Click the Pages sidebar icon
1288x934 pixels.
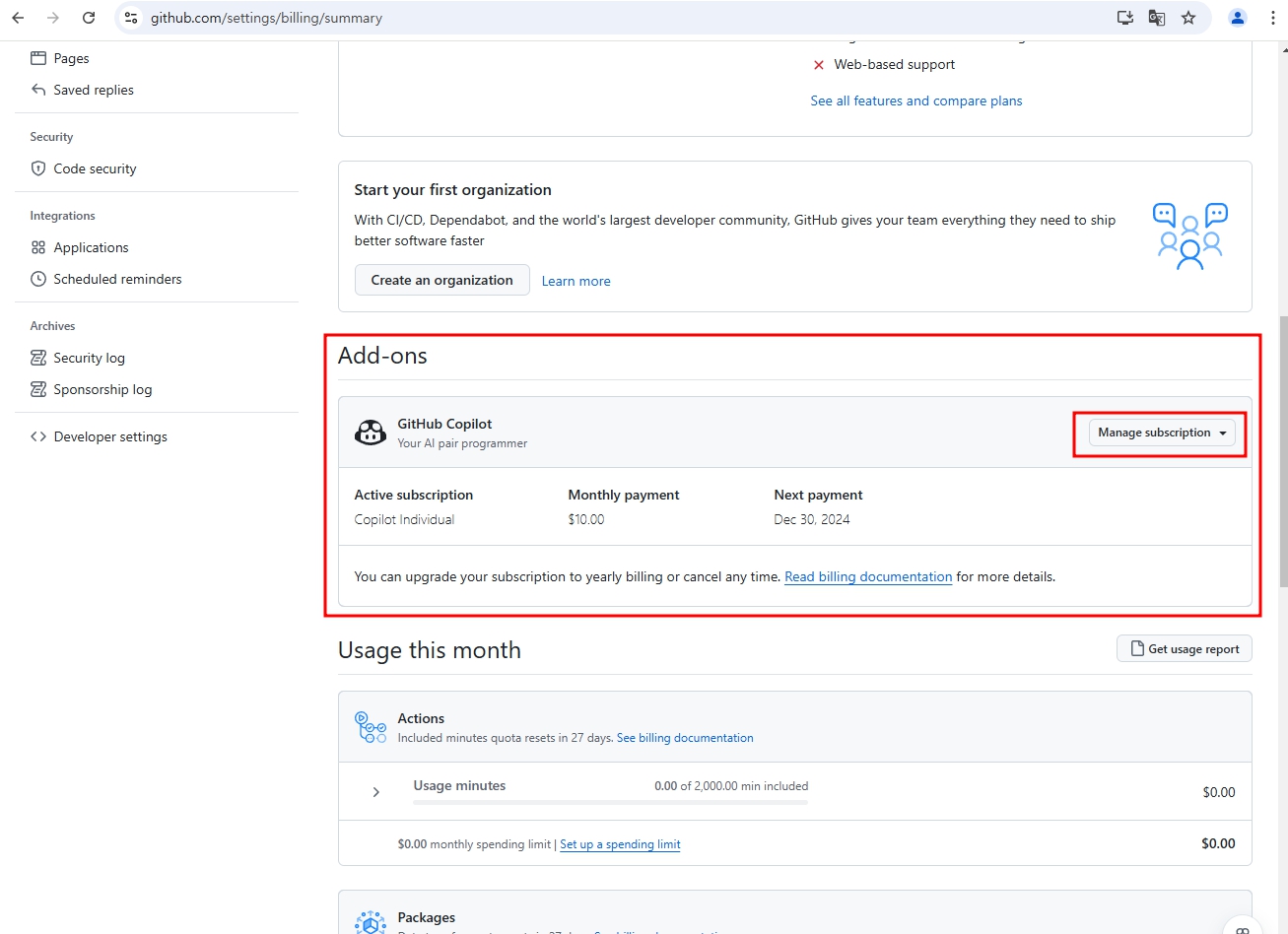coord(38,58)
